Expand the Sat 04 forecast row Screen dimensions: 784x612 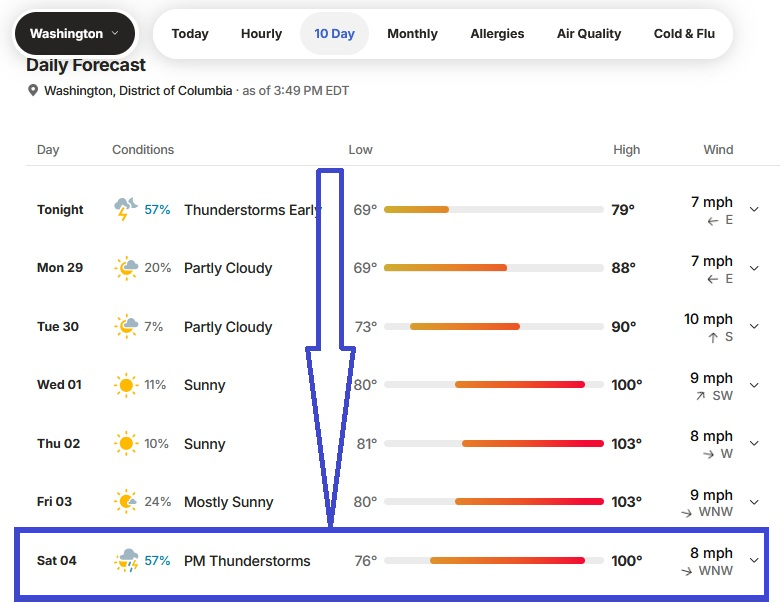pyautogui.click(x=754, y=560)
